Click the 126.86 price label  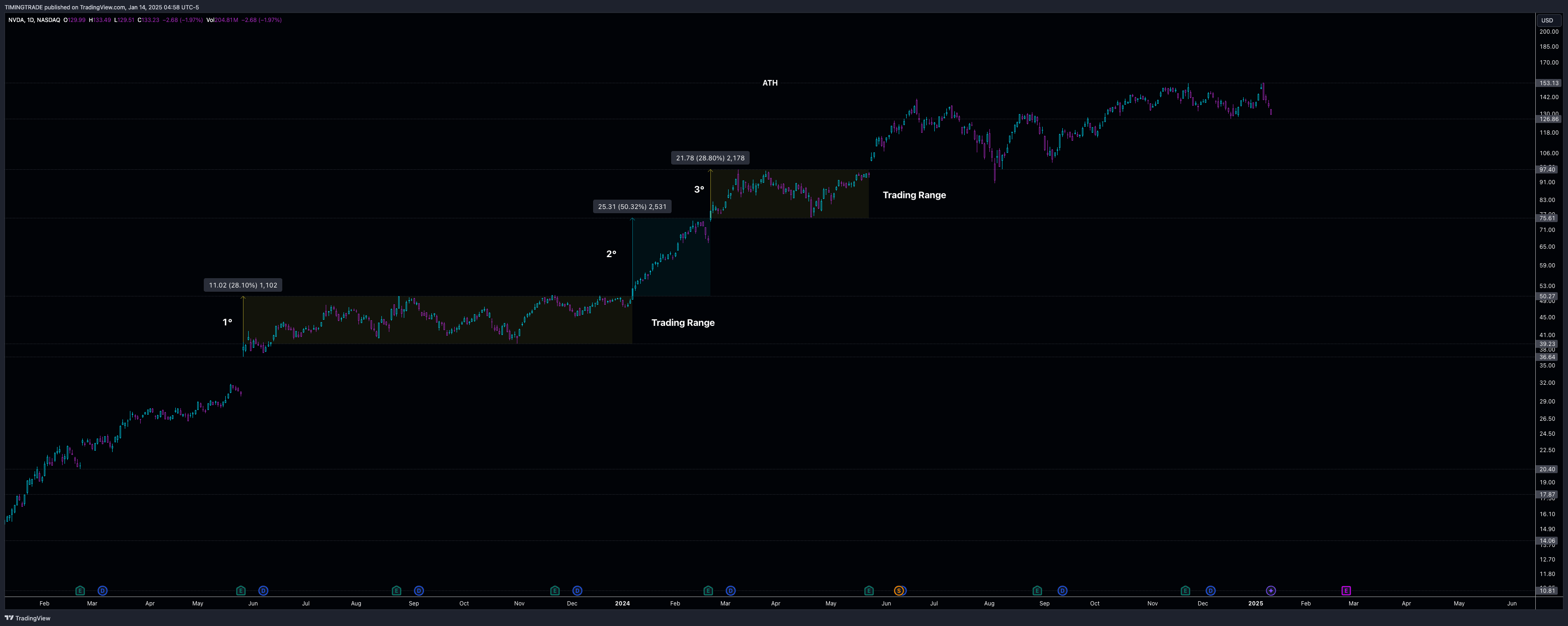1548,119
